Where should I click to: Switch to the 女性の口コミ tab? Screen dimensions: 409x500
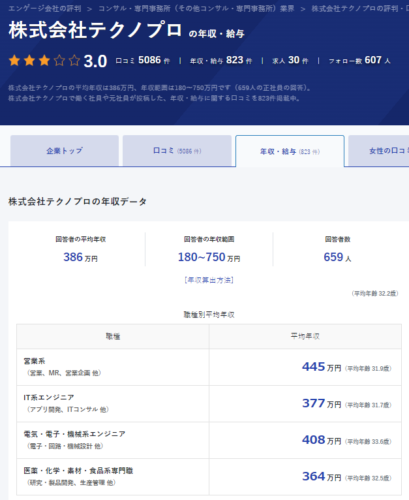pyautogui.click(x=379, y=151)
